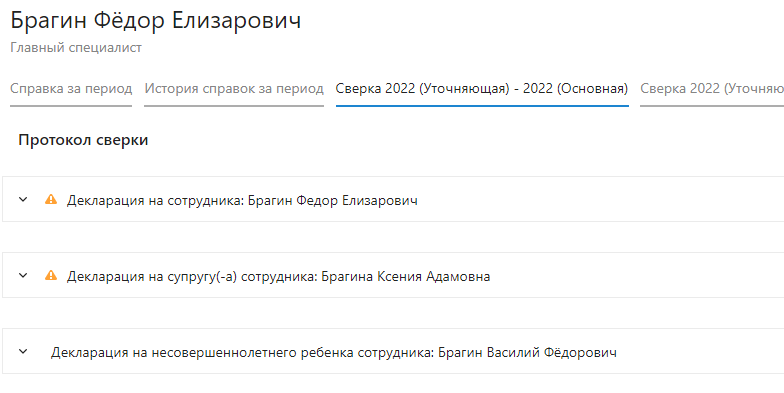This screenshot has width=784, height=393.
Task: Click blue underline of the active Сверка tab
Action: click(x=482, y=106)
